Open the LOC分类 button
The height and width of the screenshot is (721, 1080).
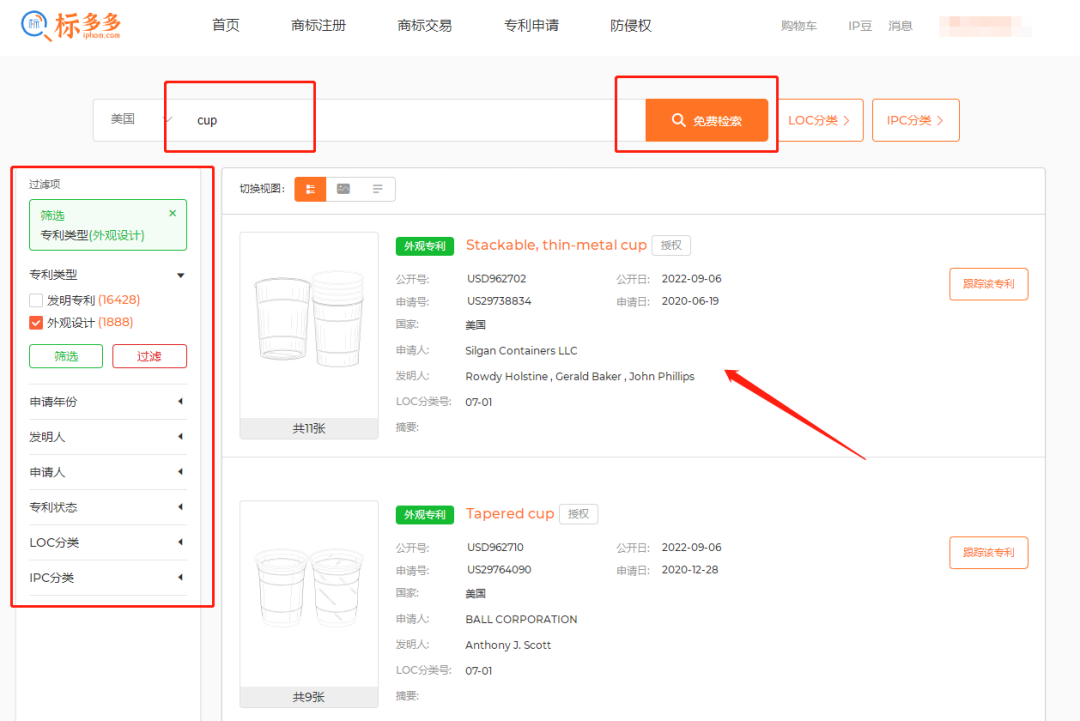[820, 121]
